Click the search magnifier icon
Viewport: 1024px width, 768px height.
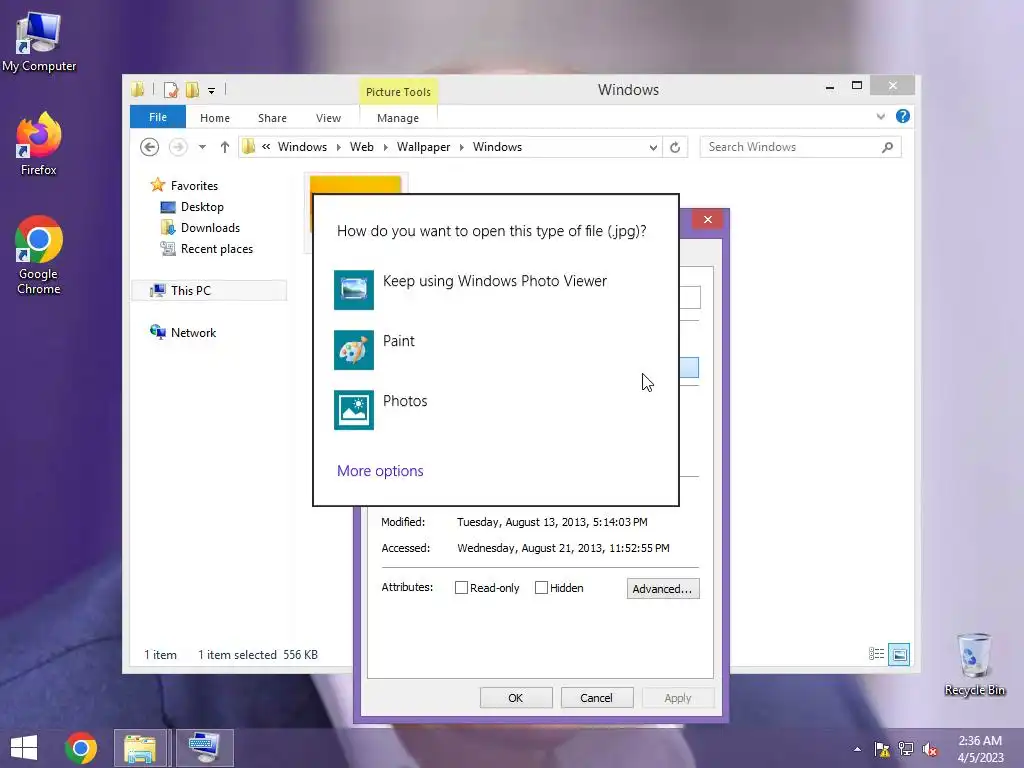tap(887, 147)
